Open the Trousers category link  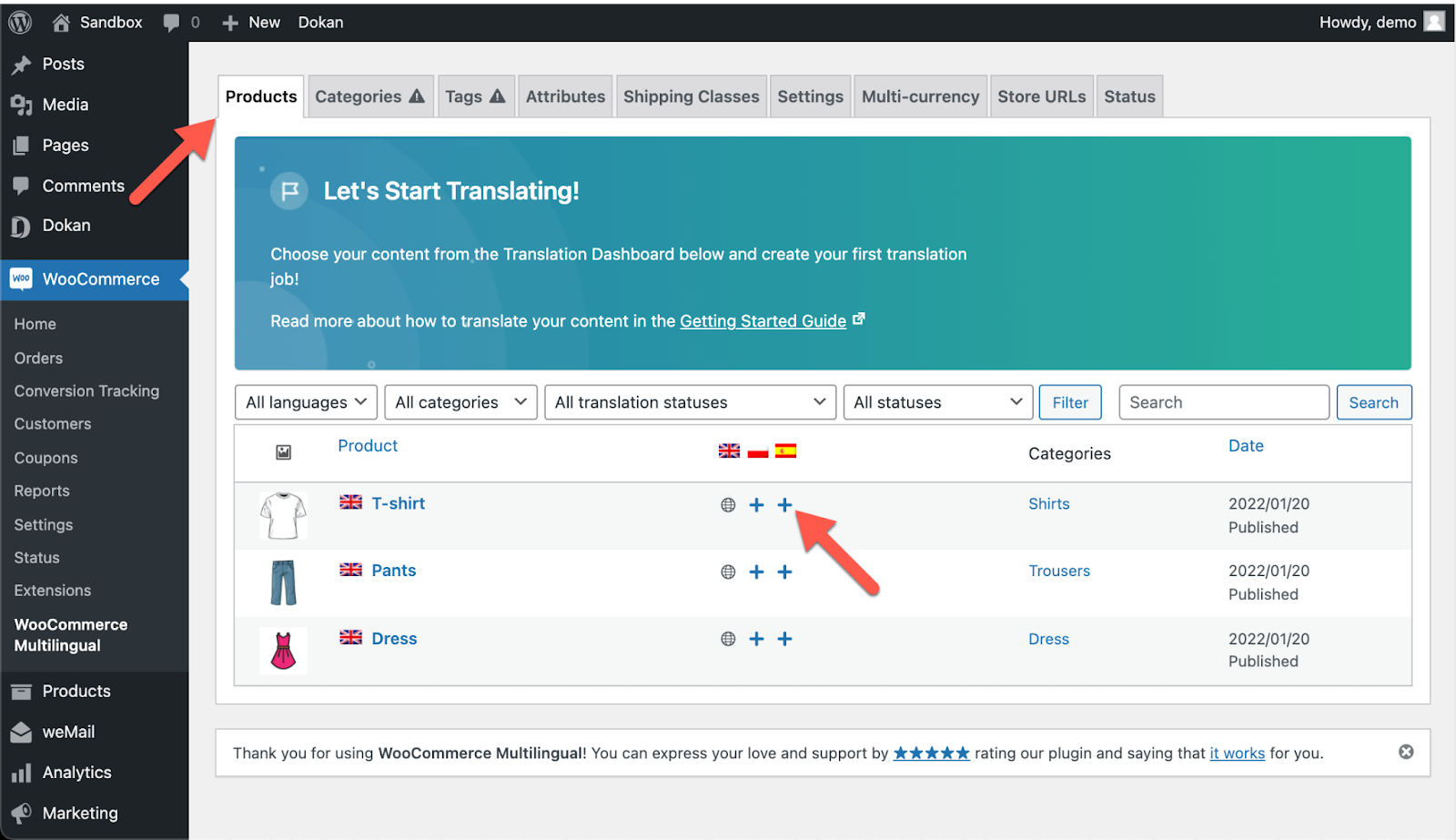(x=1059, y=571)
